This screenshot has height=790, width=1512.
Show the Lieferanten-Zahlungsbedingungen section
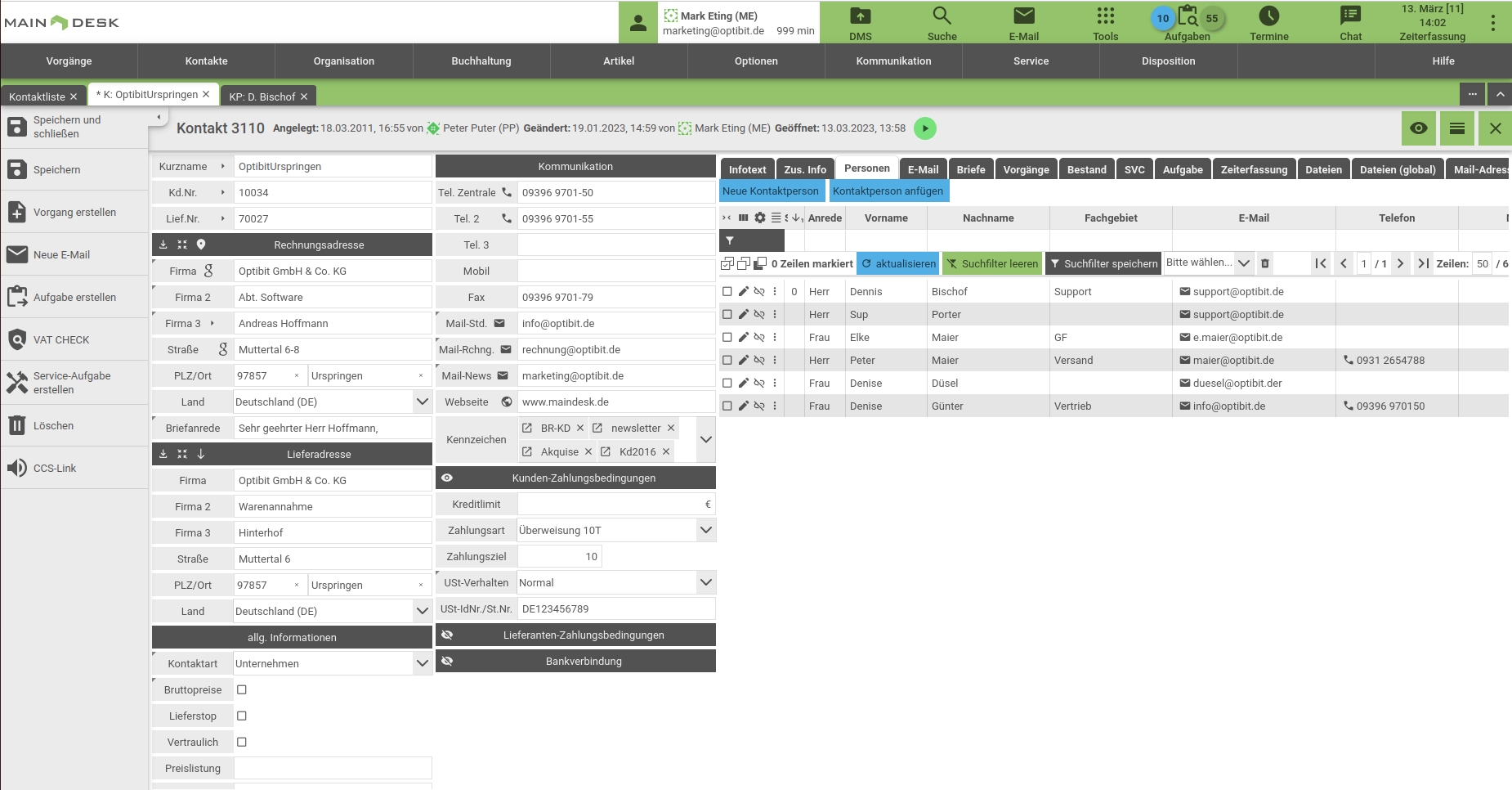(x=447, y=635)
